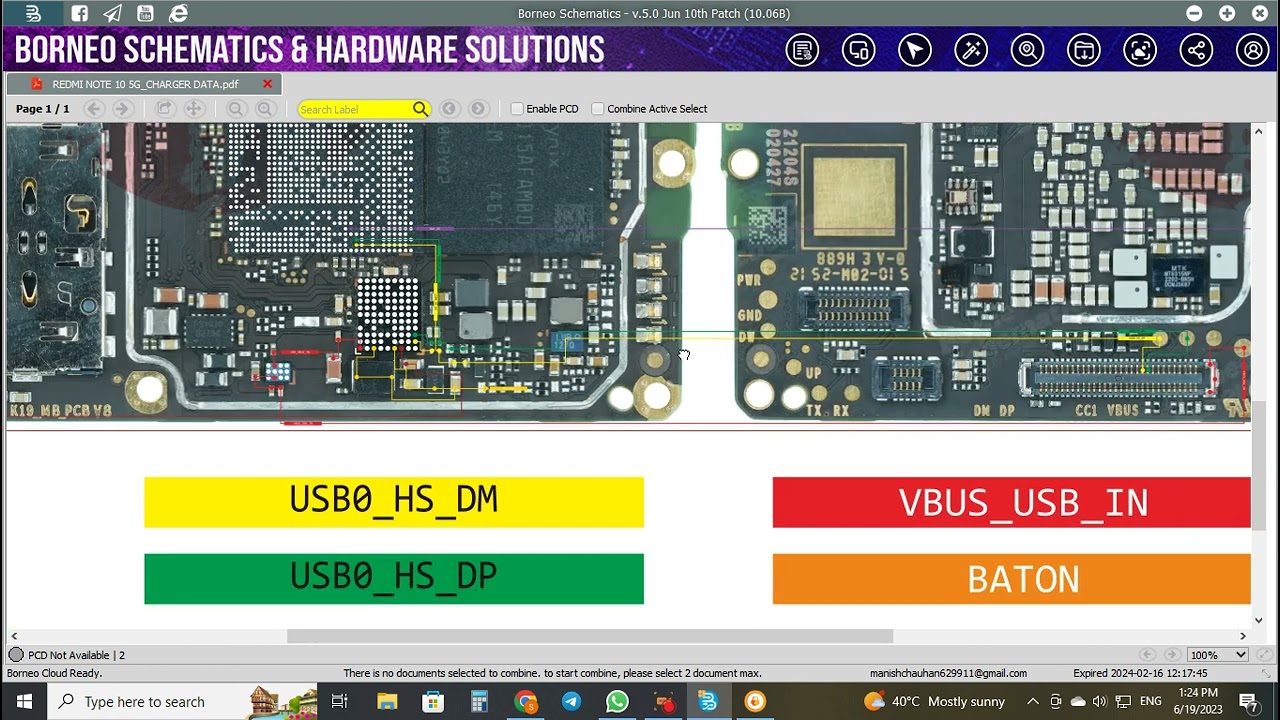Click the zoom in magnifier icon
1280x720 pixels.
click(265, 109)
